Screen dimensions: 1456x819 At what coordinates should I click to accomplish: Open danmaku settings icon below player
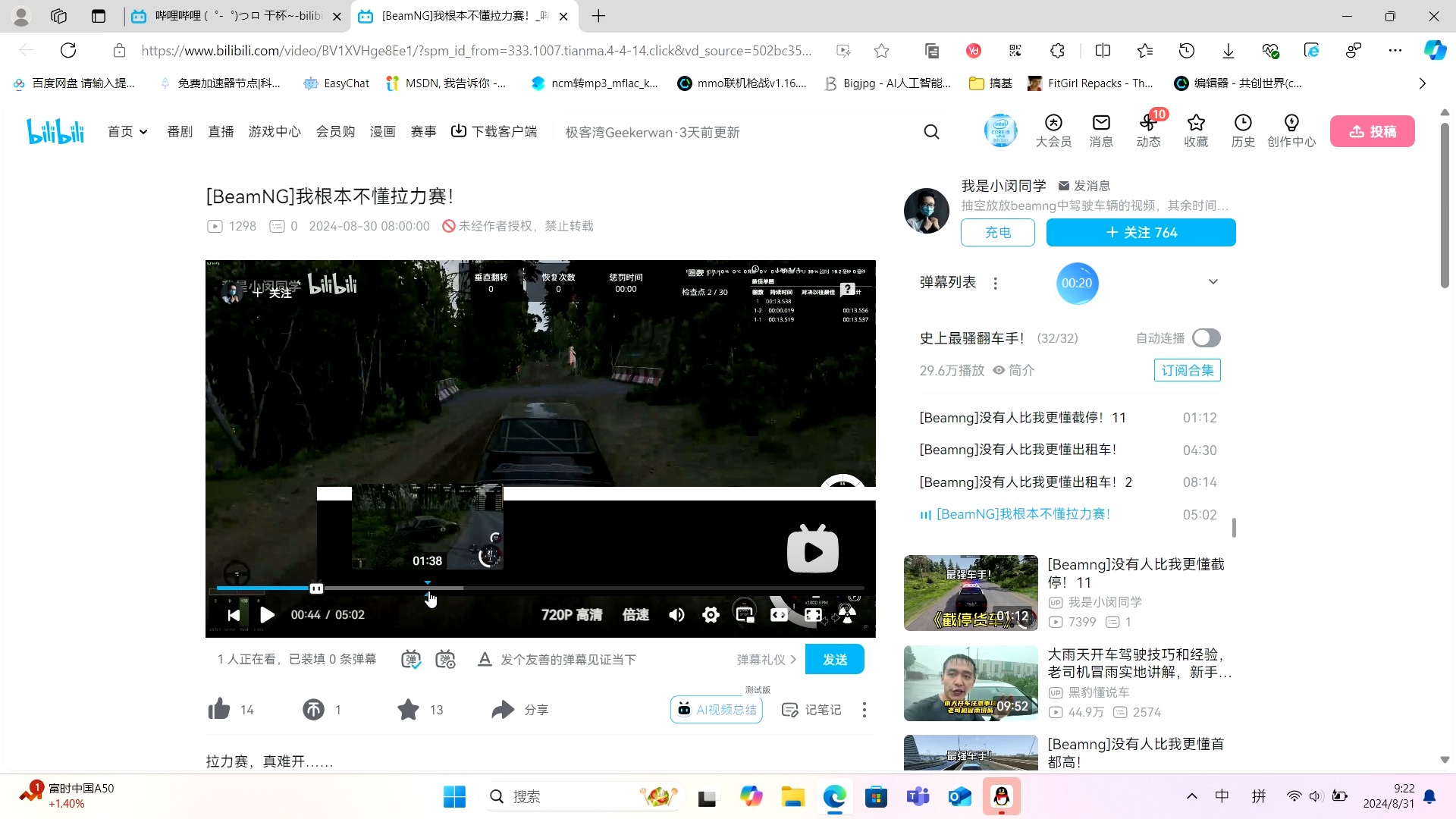(446, 660)
